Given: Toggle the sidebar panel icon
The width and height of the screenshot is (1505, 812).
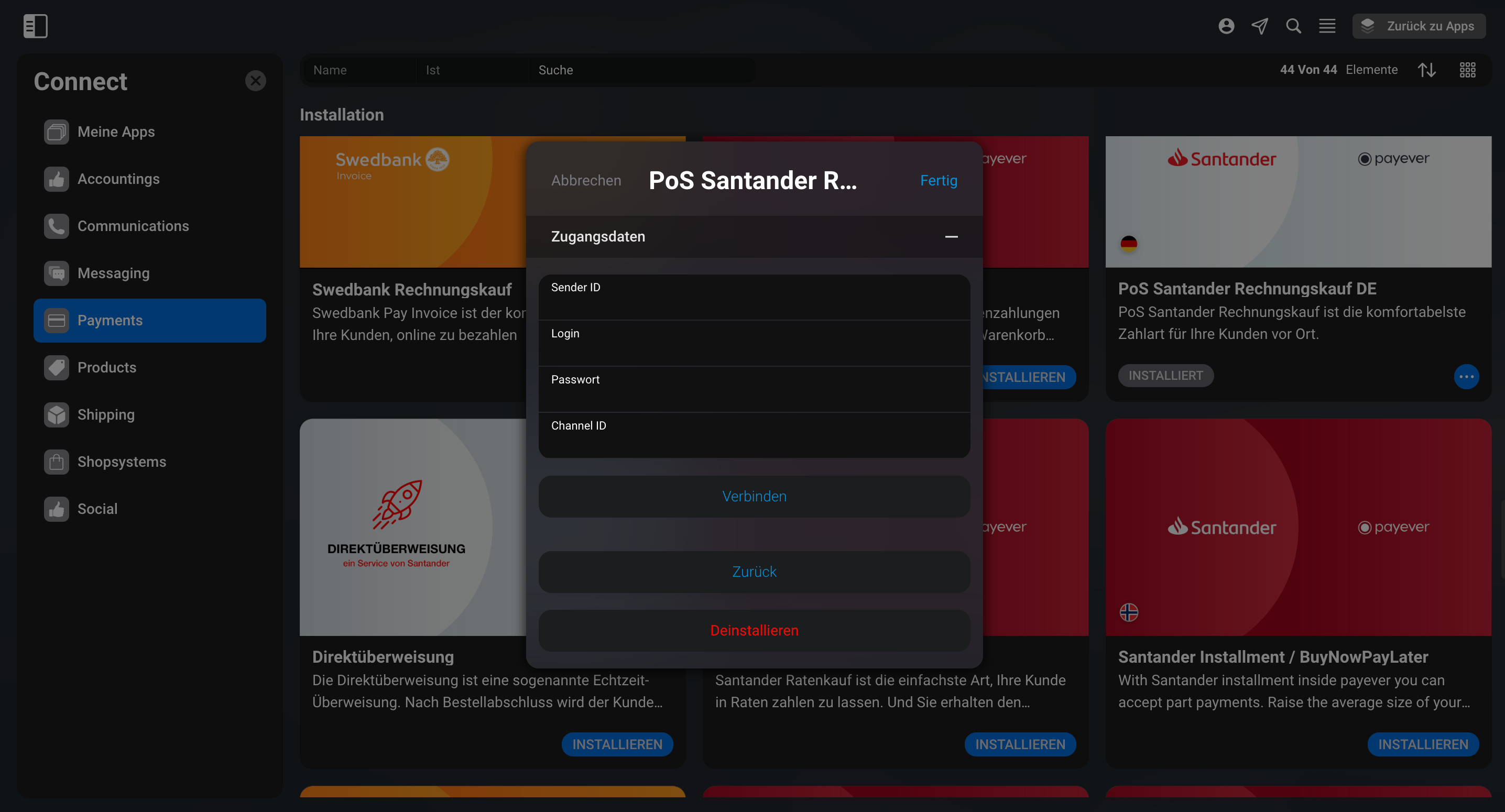Looking at the screenshot, I should point(35,26).
